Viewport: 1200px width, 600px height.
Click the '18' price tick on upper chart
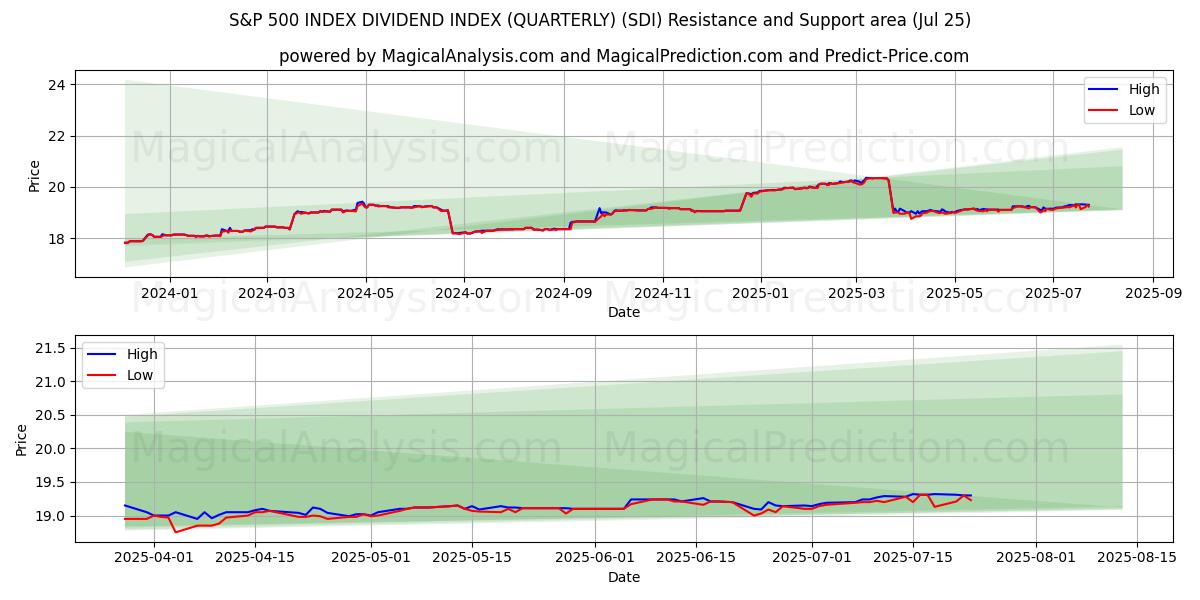(x=58, y=239)
